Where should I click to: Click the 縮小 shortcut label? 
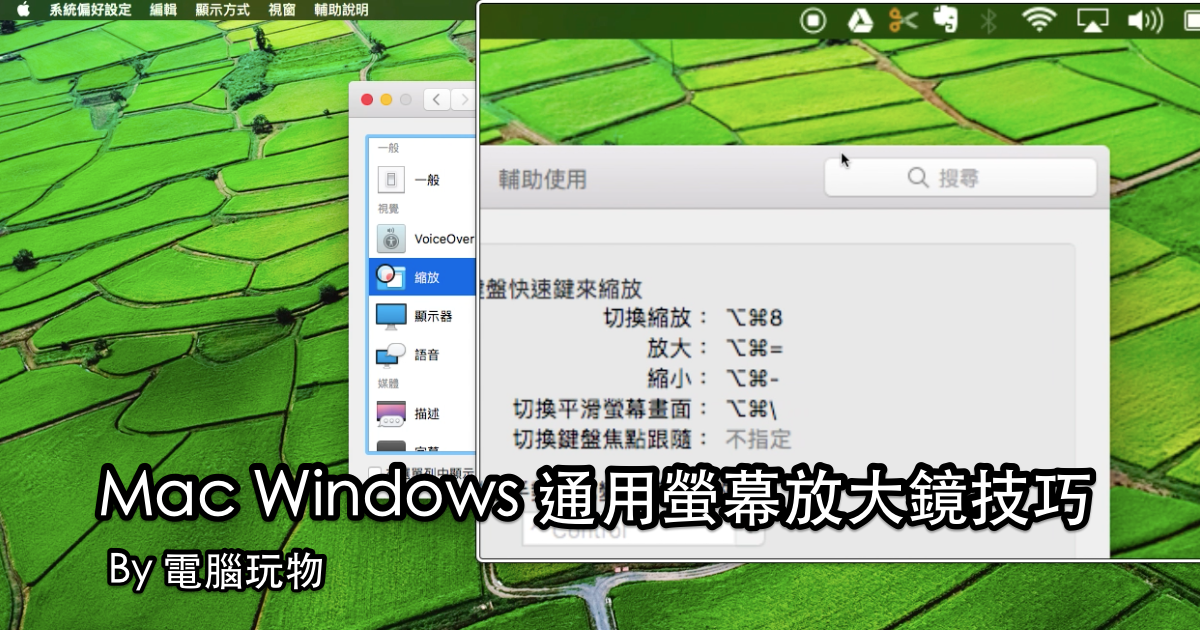pyautogui.click(x=677, y=380)
